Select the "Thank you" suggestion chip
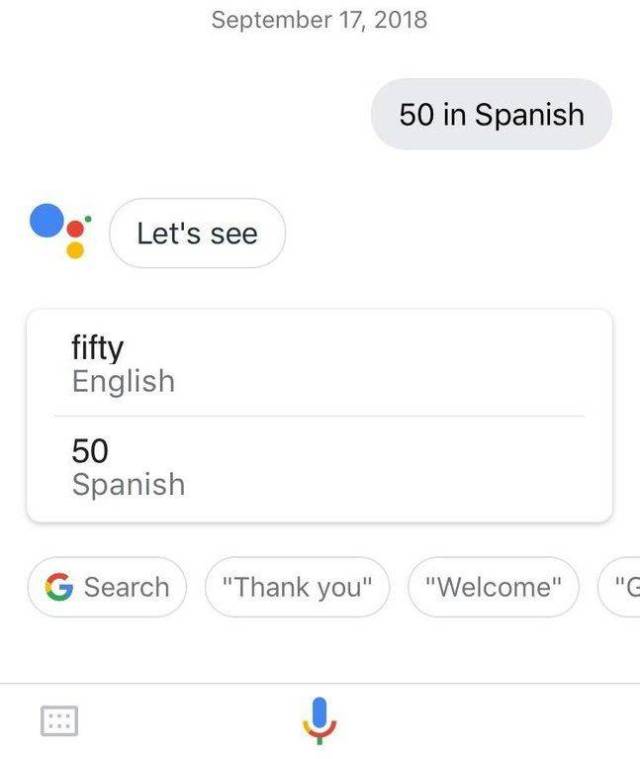Image resolution: width=640 pixels, height=759 pixels. pos(296,587)
